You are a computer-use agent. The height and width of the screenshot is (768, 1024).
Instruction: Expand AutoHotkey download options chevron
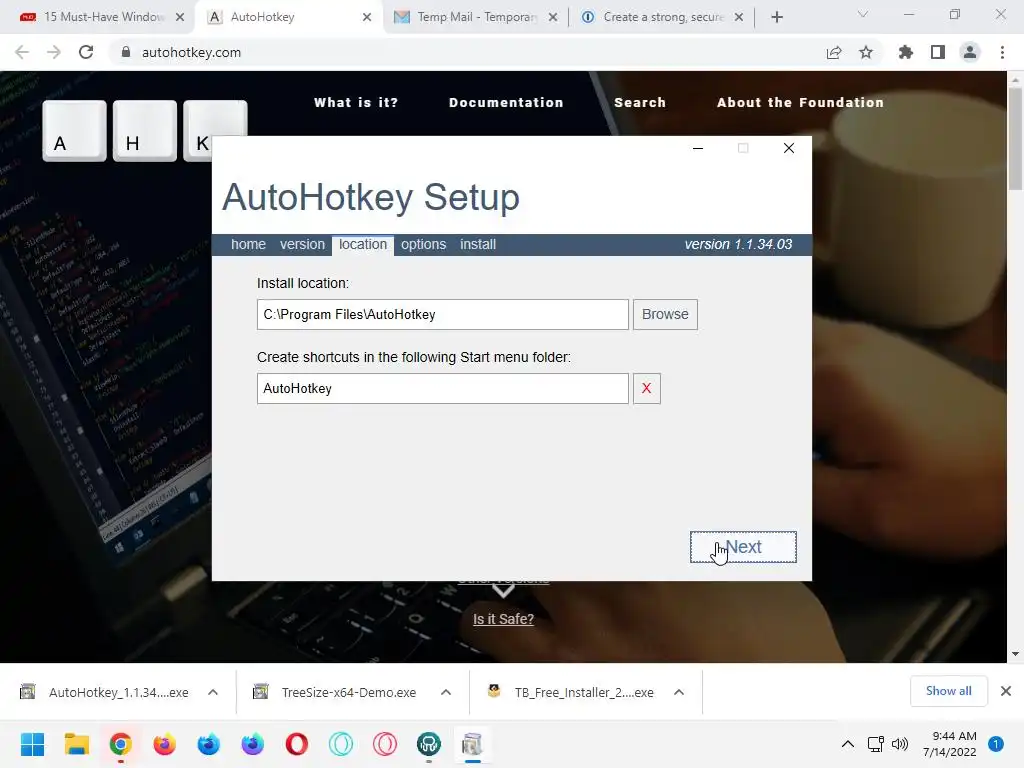[x=213, y=692]
